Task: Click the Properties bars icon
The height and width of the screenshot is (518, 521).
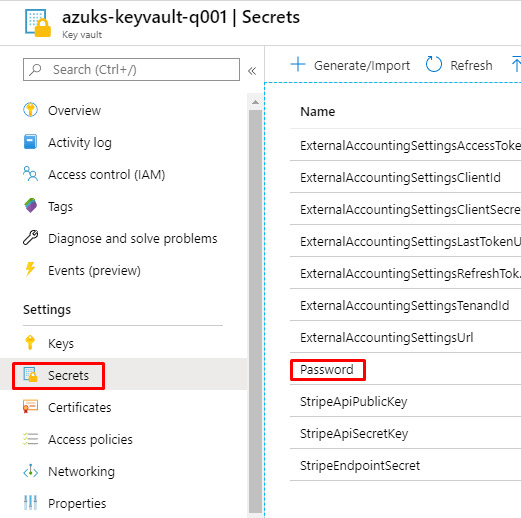Action: [31, 503]
